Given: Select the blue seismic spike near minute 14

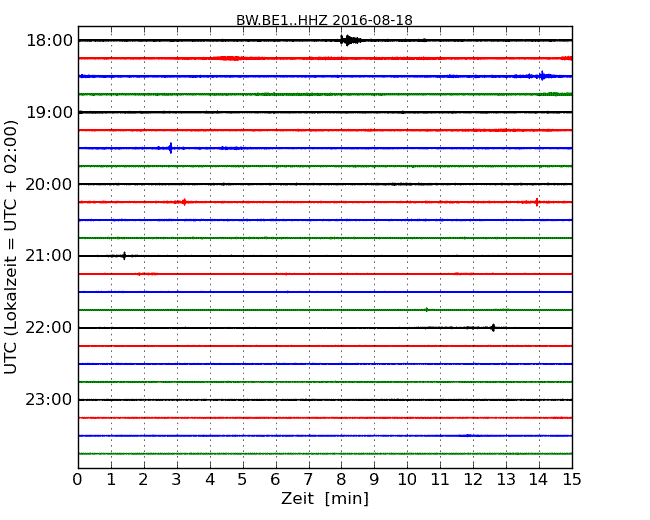Looking at the screenshot, I should (x=542, y=76).
